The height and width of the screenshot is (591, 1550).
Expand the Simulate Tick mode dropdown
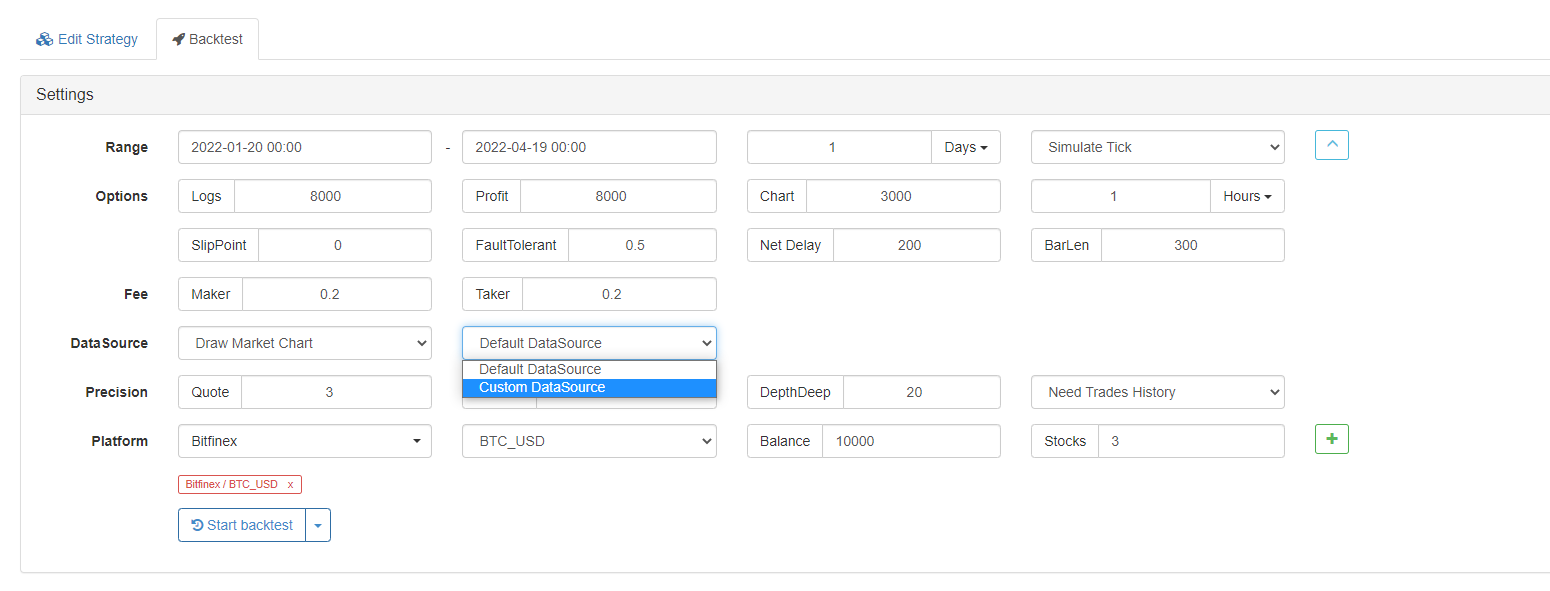coord(1157,147)
